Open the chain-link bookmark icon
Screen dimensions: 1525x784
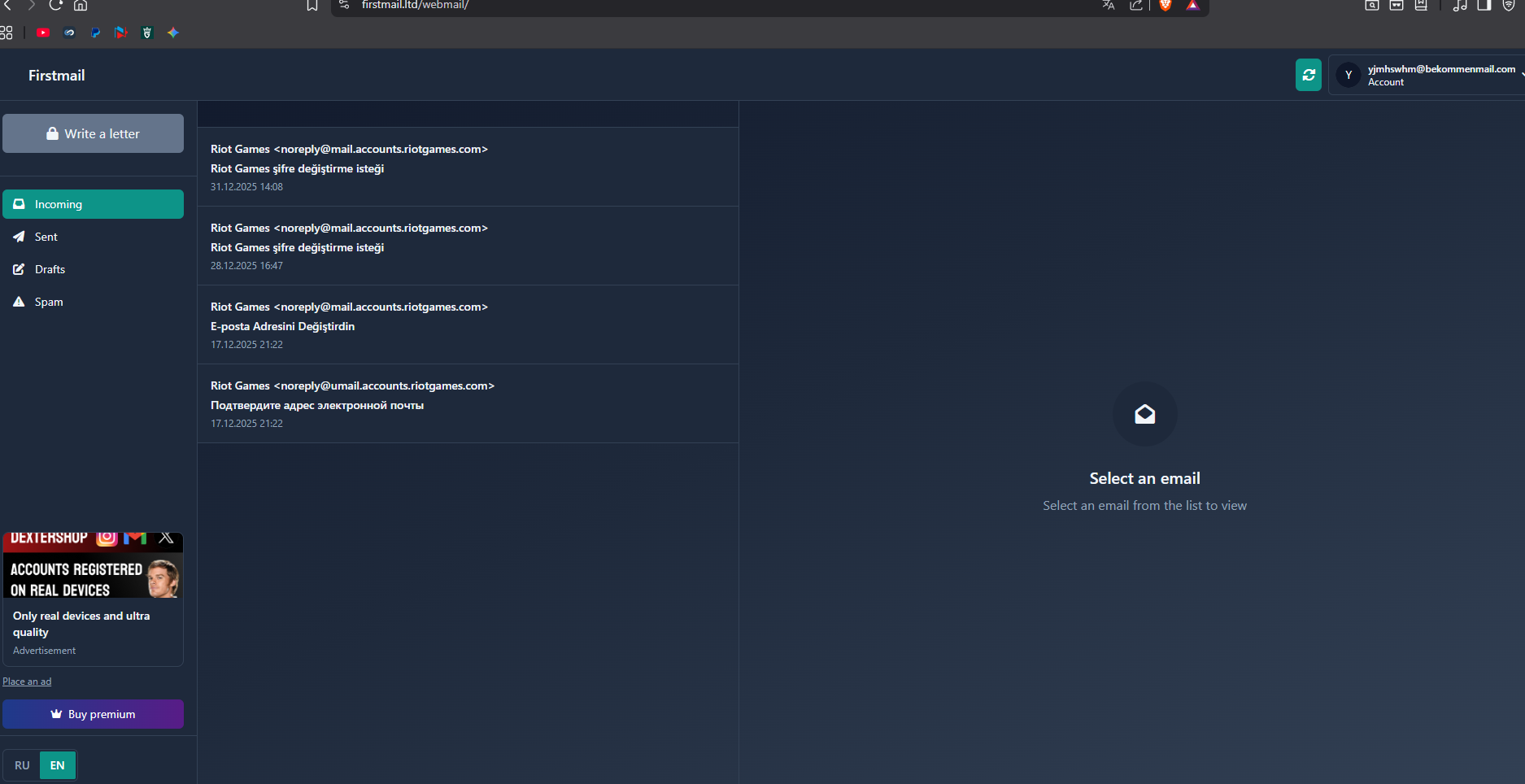tap(69, 33)
